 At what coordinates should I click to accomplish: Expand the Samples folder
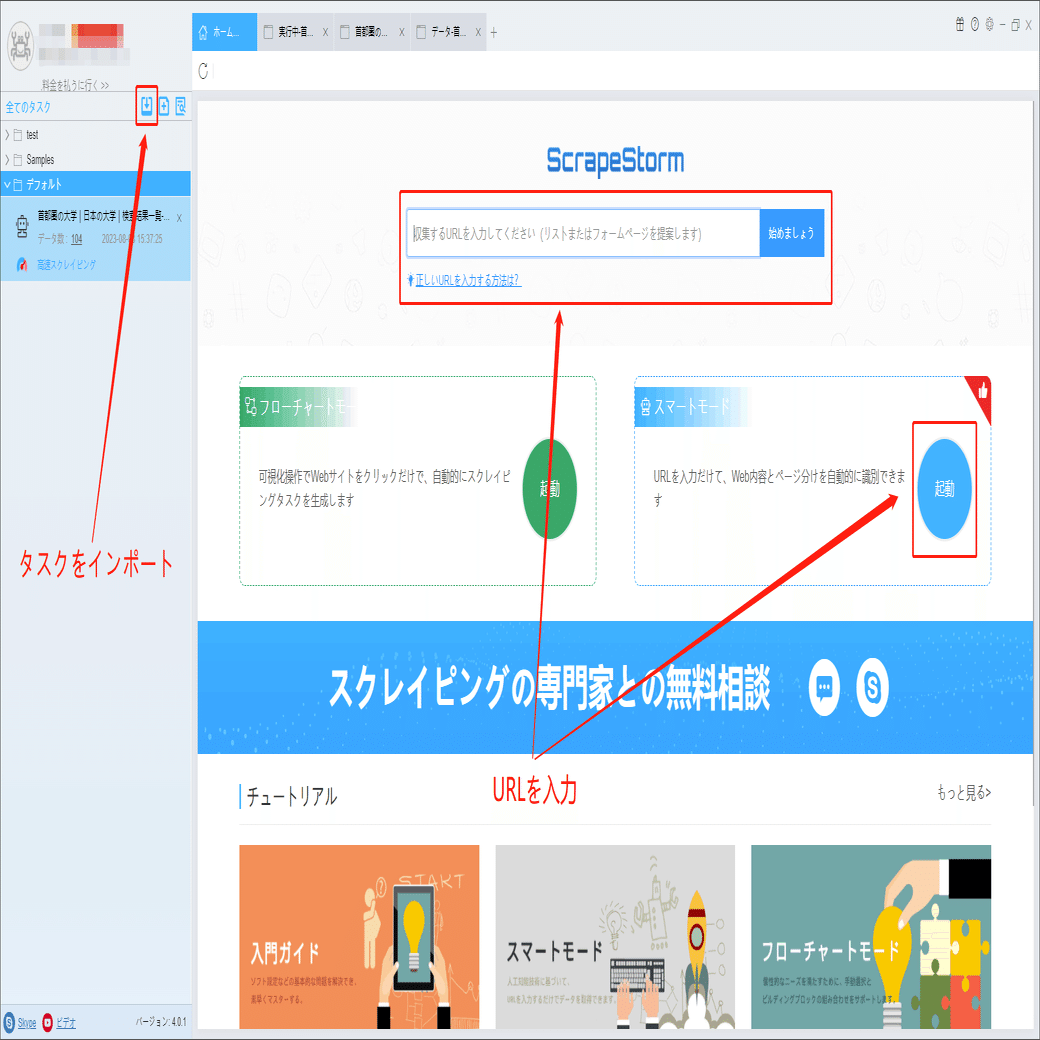pyautogui.click(x=7, y=160)
